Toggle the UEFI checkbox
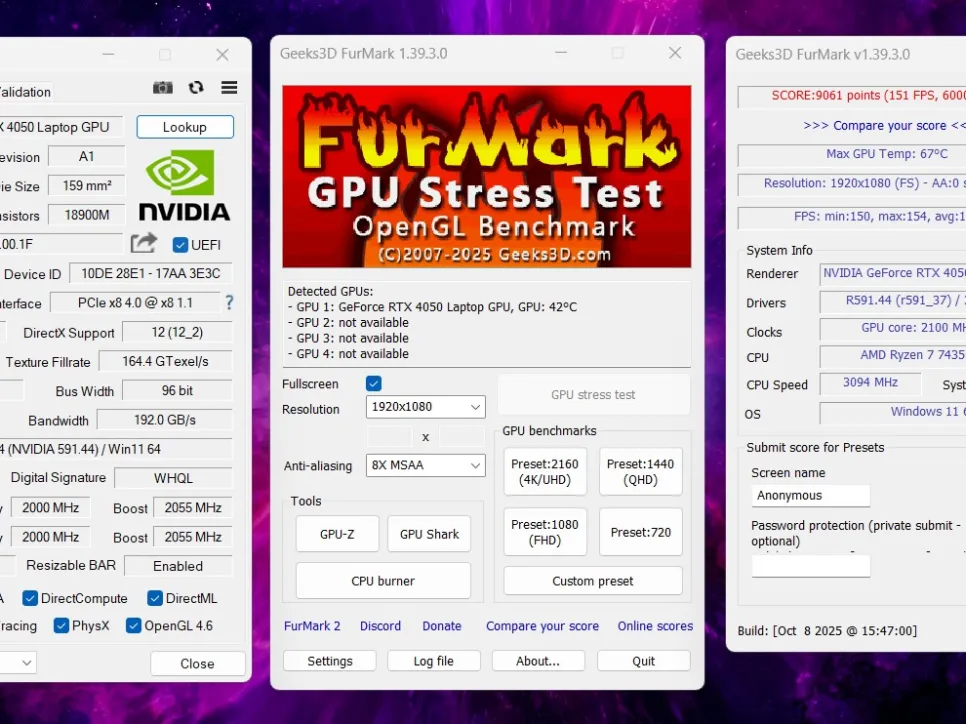 (x=180, y=245)
